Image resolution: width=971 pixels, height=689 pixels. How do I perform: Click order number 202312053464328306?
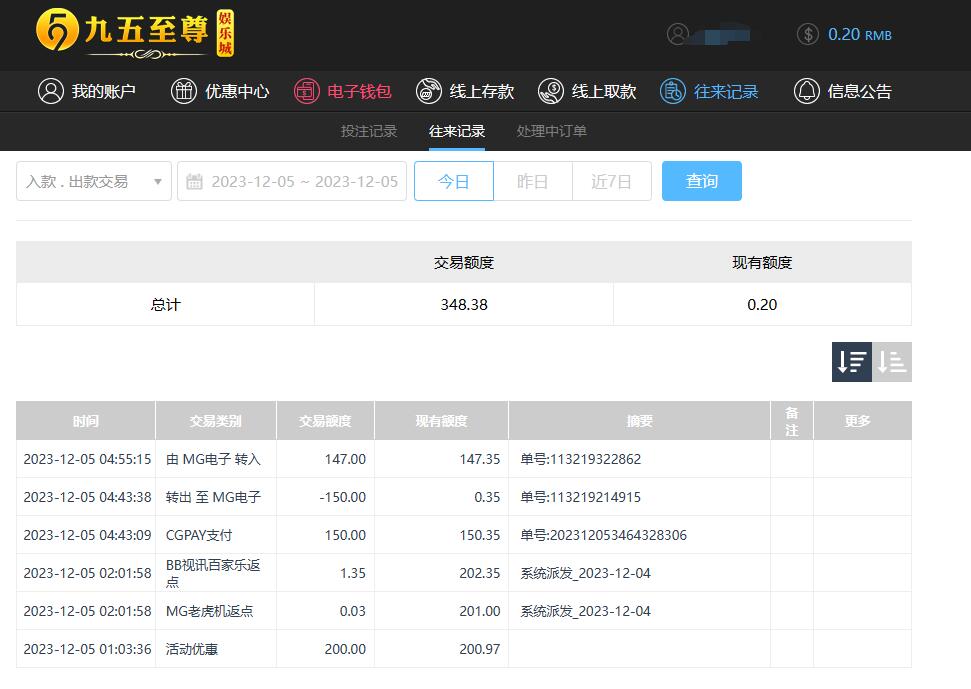click(604, 535)
